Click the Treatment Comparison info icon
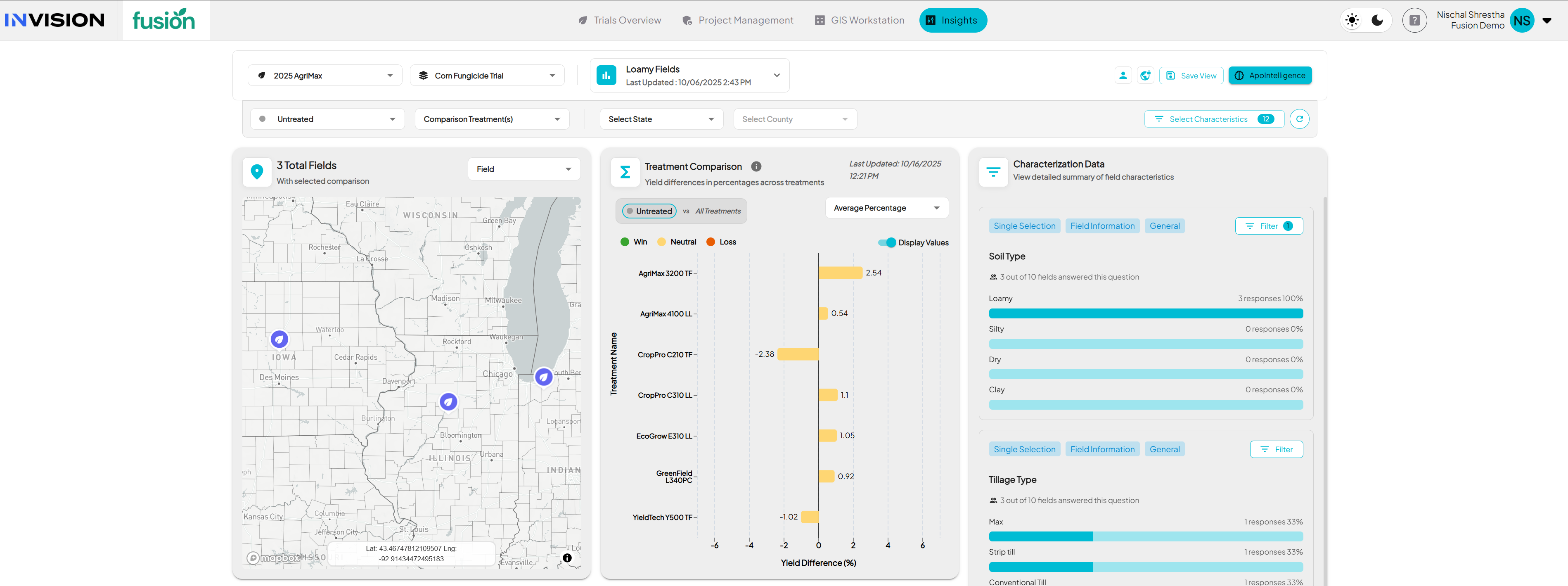The width and height of the screenshot is (1568, 586). pos(756,166)
